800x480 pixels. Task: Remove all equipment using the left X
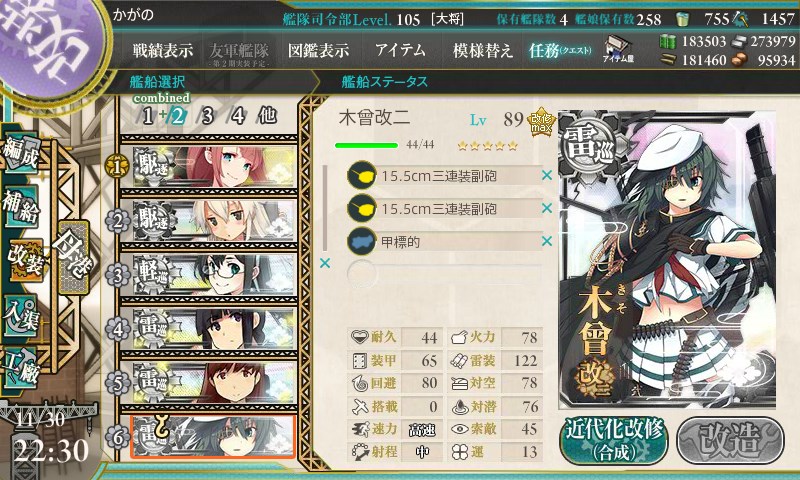(324, 263)
